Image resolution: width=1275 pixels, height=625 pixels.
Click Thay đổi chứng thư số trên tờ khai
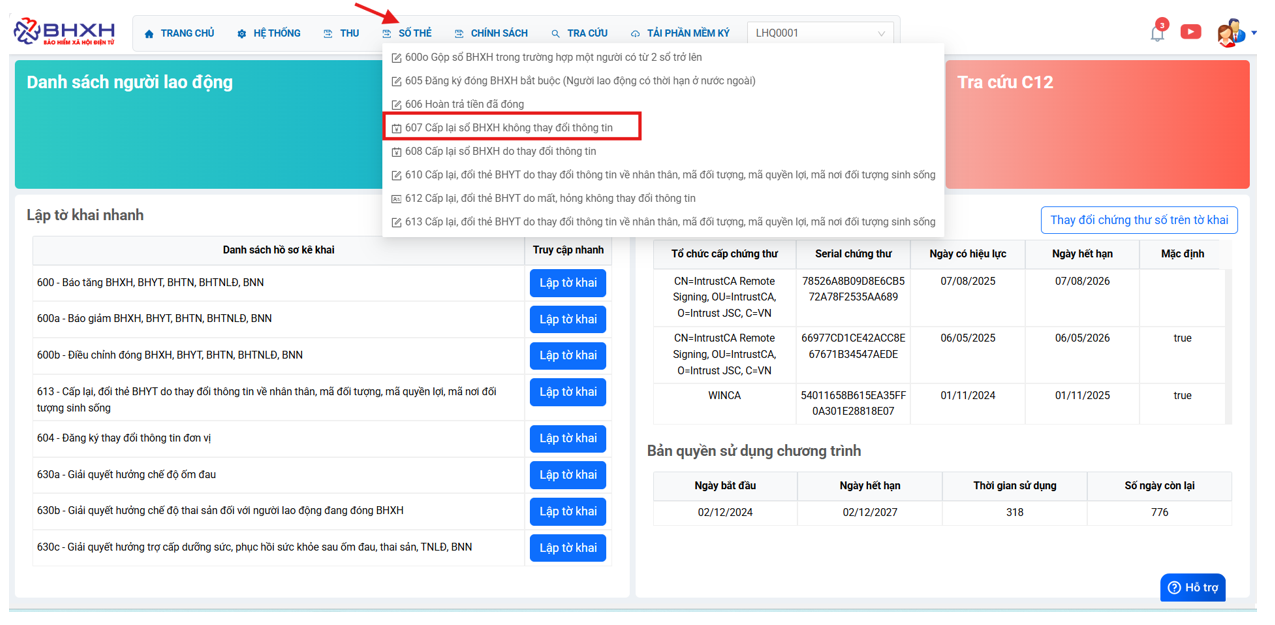pos(1138,220)
